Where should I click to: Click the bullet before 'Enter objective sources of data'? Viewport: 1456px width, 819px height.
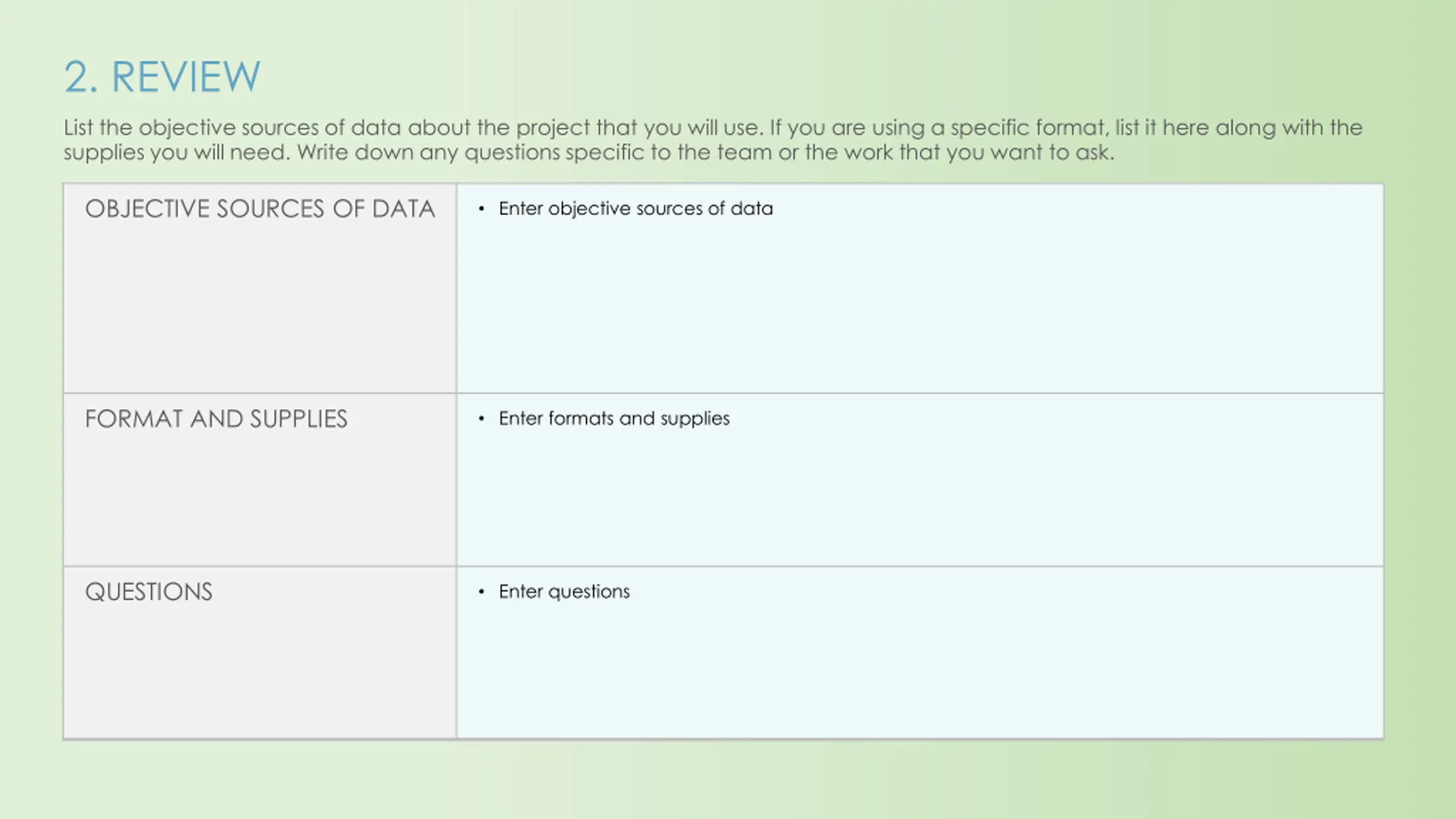(x=482, y=209)
